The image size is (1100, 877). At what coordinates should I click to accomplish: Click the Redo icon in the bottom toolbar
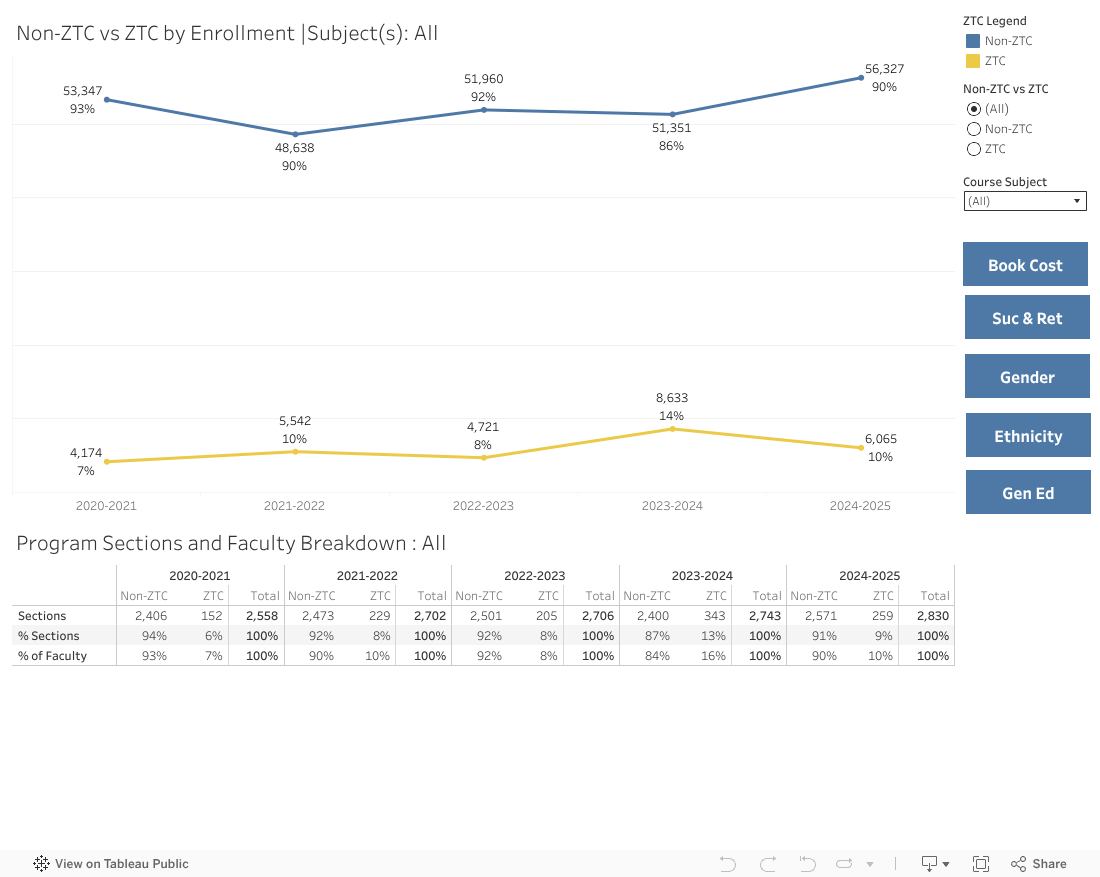(767, 863)
